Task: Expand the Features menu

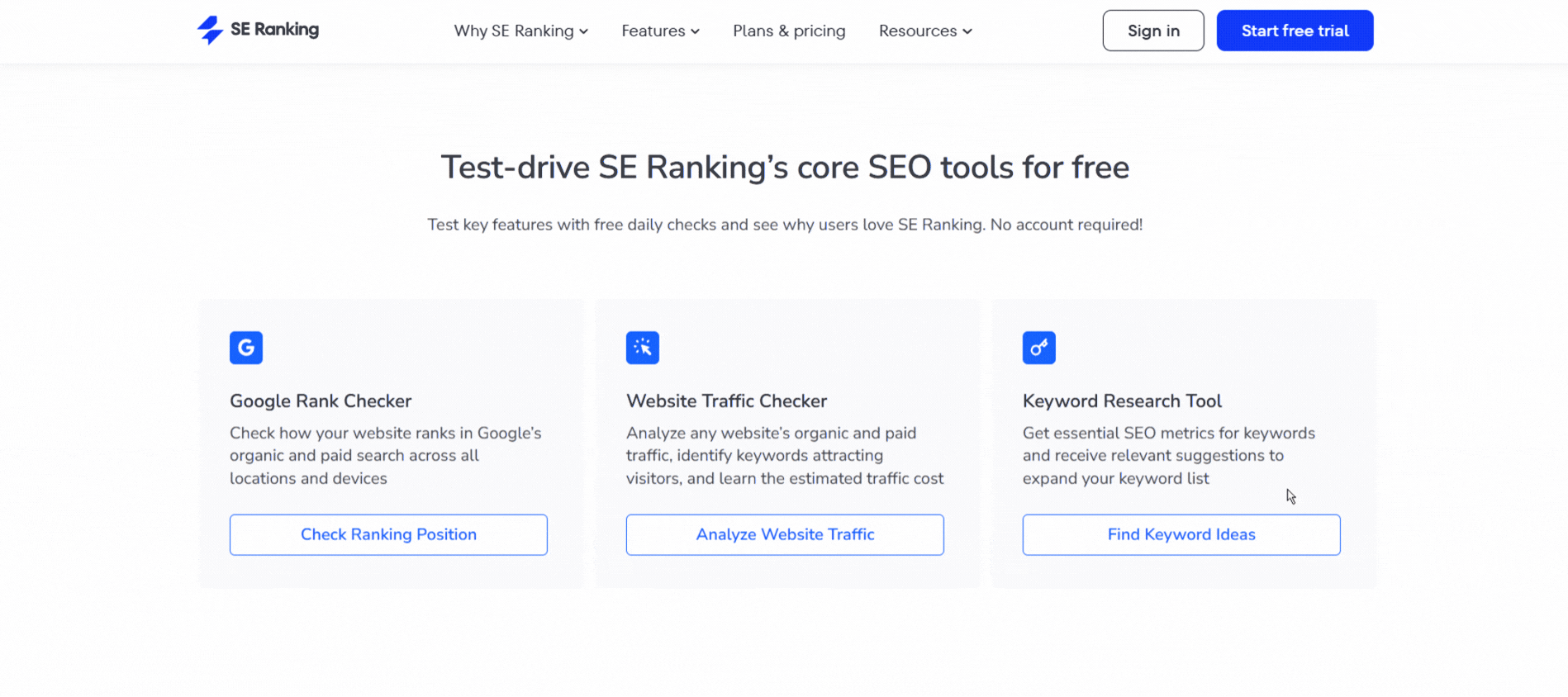Action: pos(653,31)
